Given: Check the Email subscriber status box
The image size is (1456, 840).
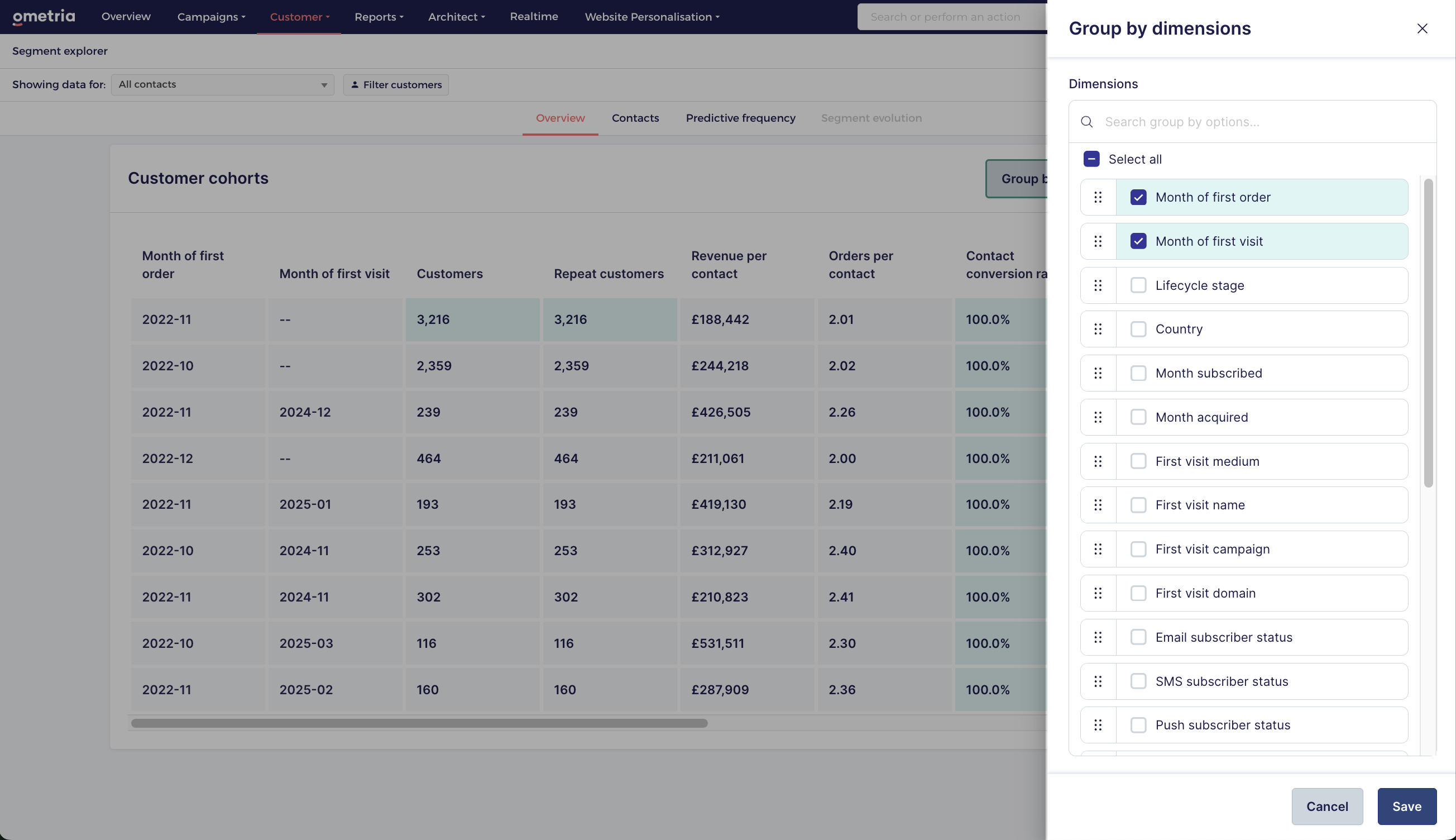Looking at the screenshot, I should point(1138,637).
